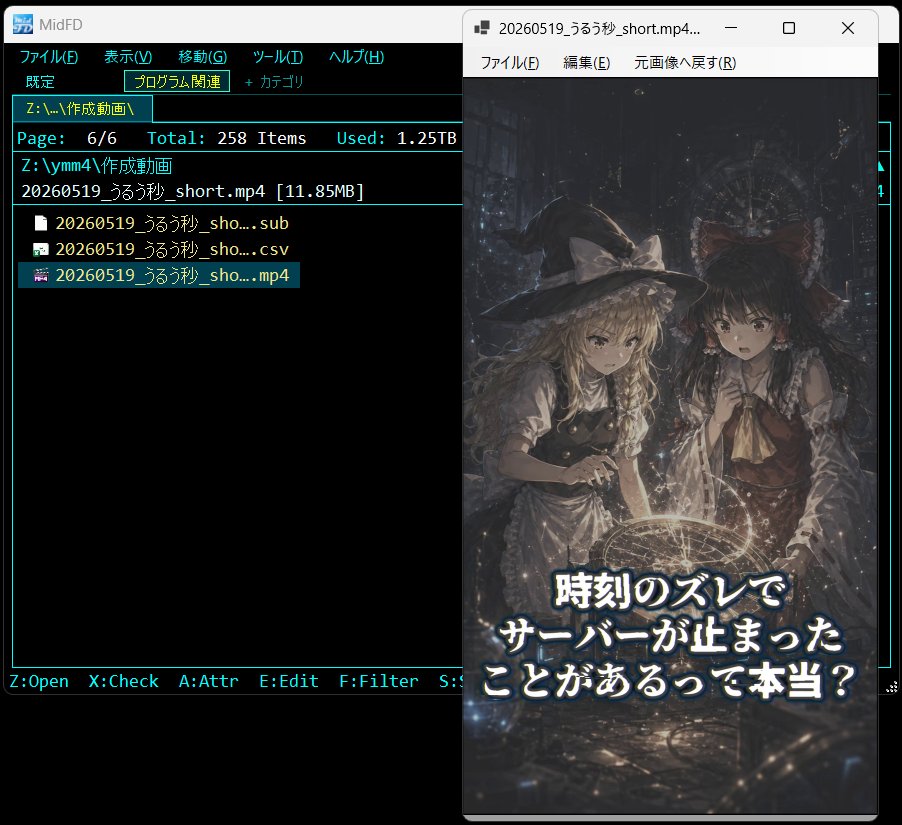
Task: Click the X:Check command
Action: [124, 681]
